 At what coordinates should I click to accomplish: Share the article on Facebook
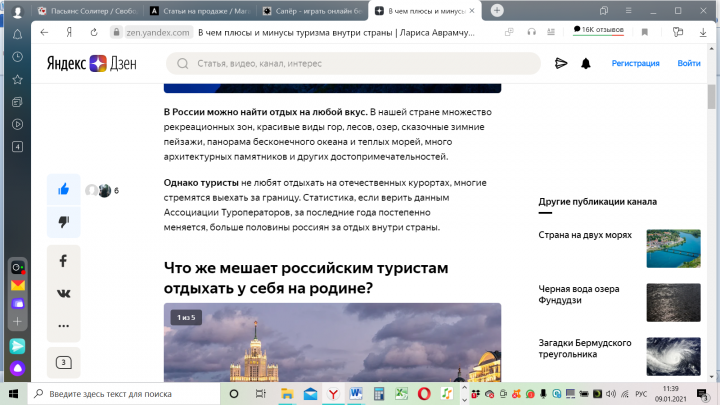click(x=63, y=261)
